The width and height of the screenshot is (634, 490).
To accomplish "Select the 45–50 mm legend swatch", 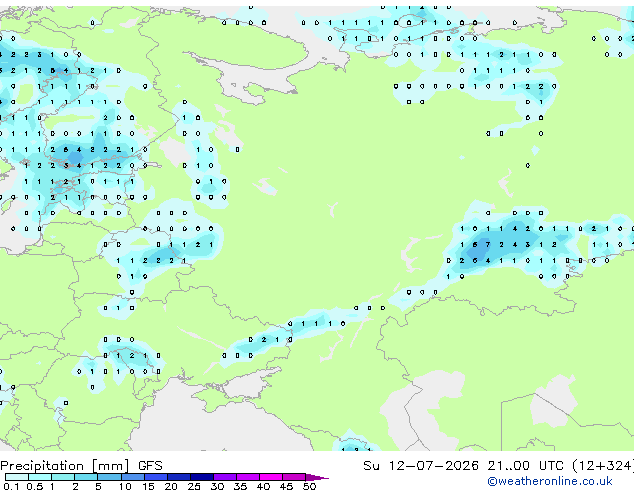I will point(294,477).
